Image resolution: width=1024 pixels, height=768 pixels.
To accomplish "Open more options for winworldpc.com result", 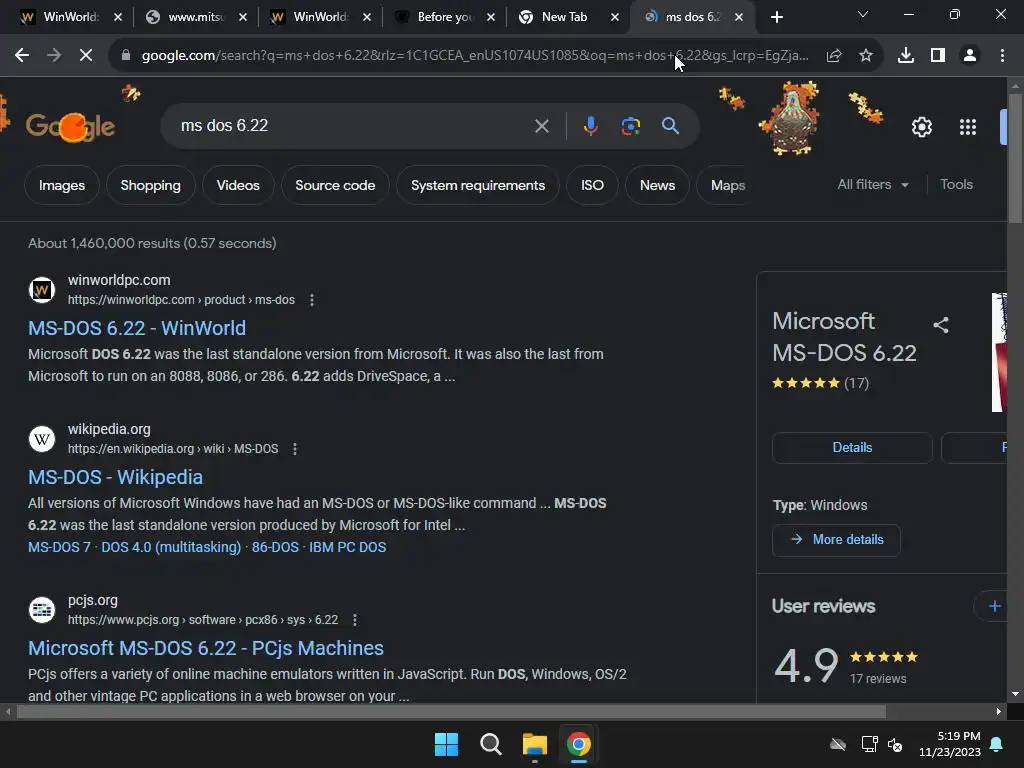I will click(312, 300).
